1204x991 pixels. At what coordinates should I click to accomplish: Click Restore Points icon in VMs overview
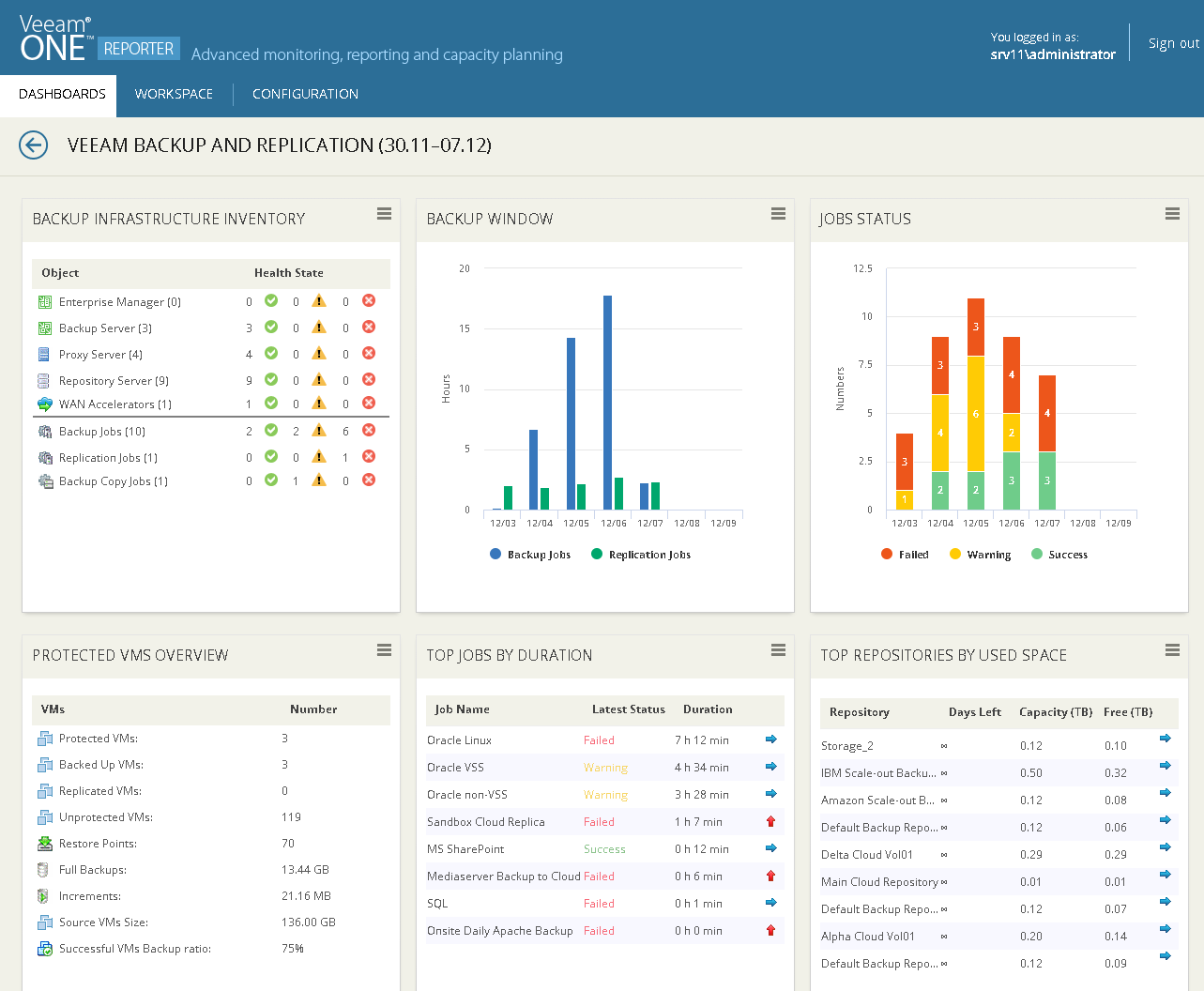click(44, 844)
